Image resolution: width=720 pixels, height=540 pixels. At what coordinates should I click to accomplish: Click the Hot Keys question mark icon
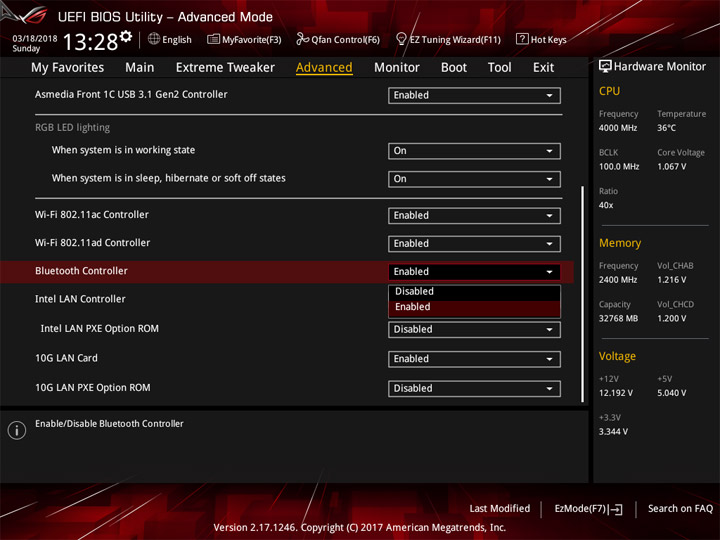pyautogui.click(x=522, y=39)
